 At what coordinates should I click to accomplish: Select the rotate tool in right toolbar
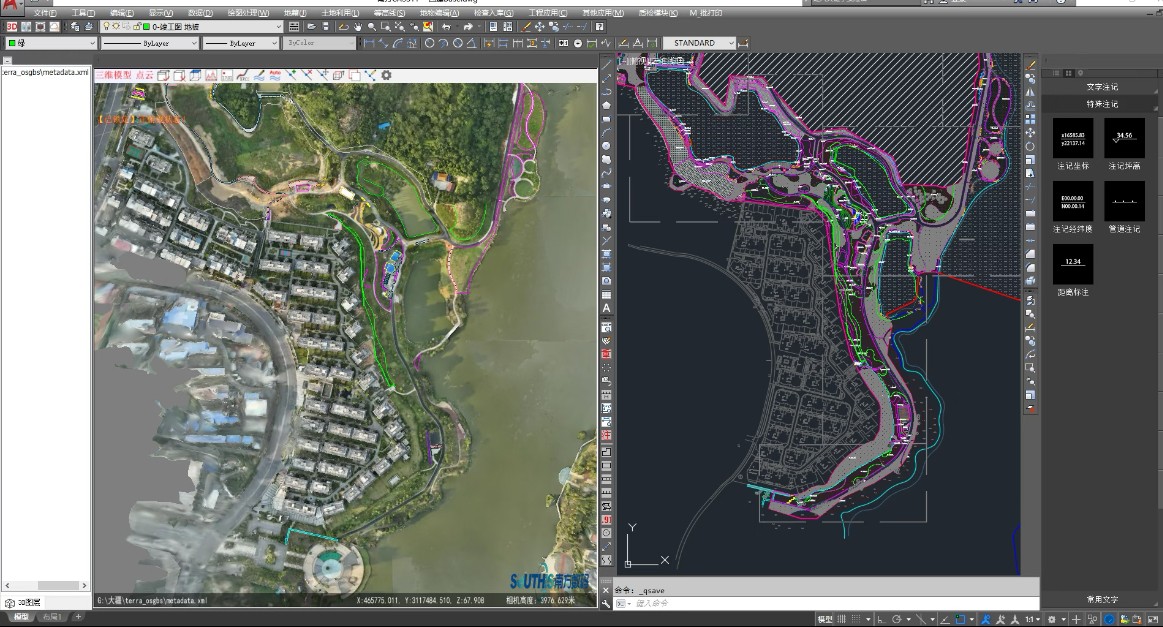1030,146
